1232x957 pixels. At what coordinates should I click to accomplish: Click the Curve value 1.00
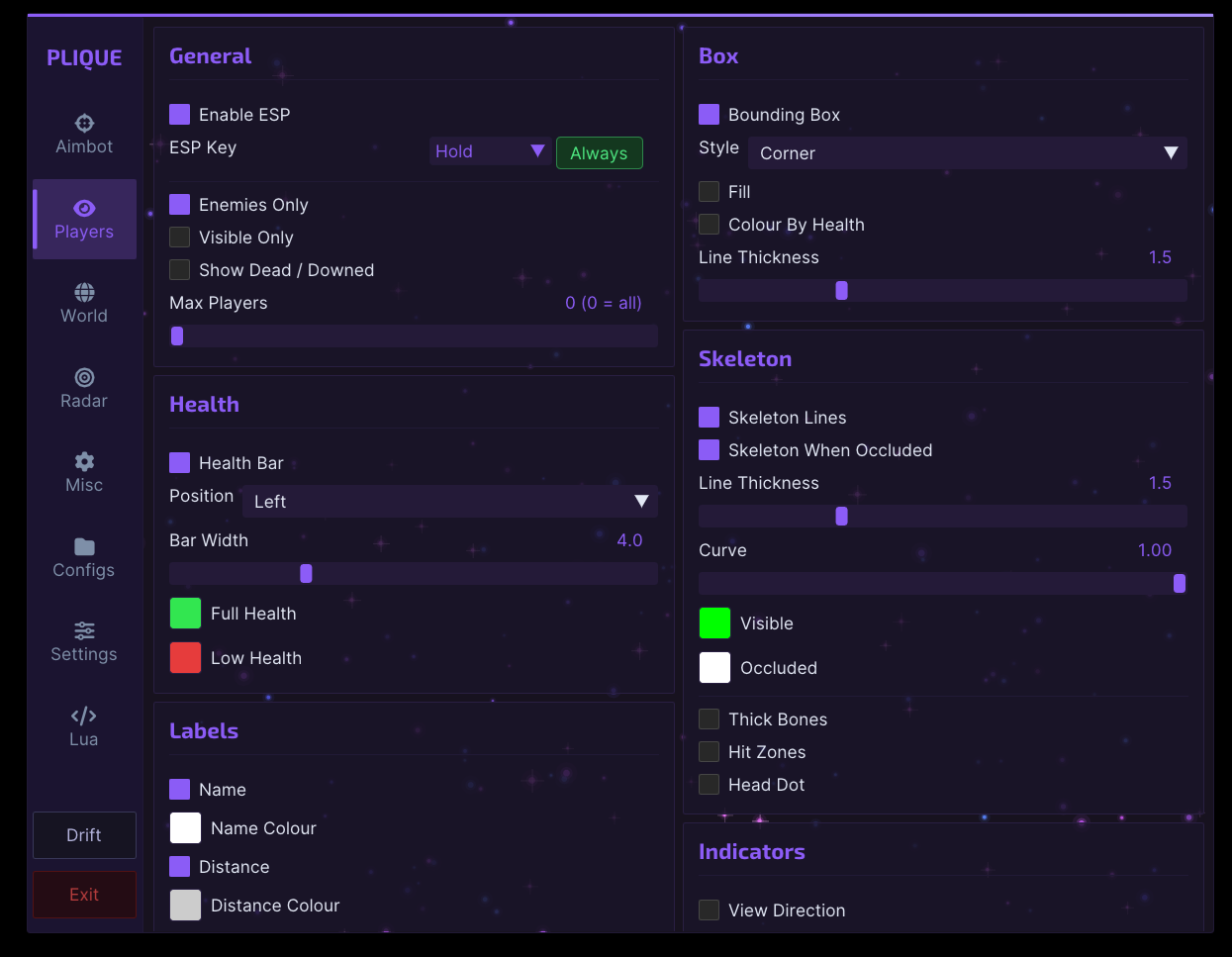(1155, 550)
